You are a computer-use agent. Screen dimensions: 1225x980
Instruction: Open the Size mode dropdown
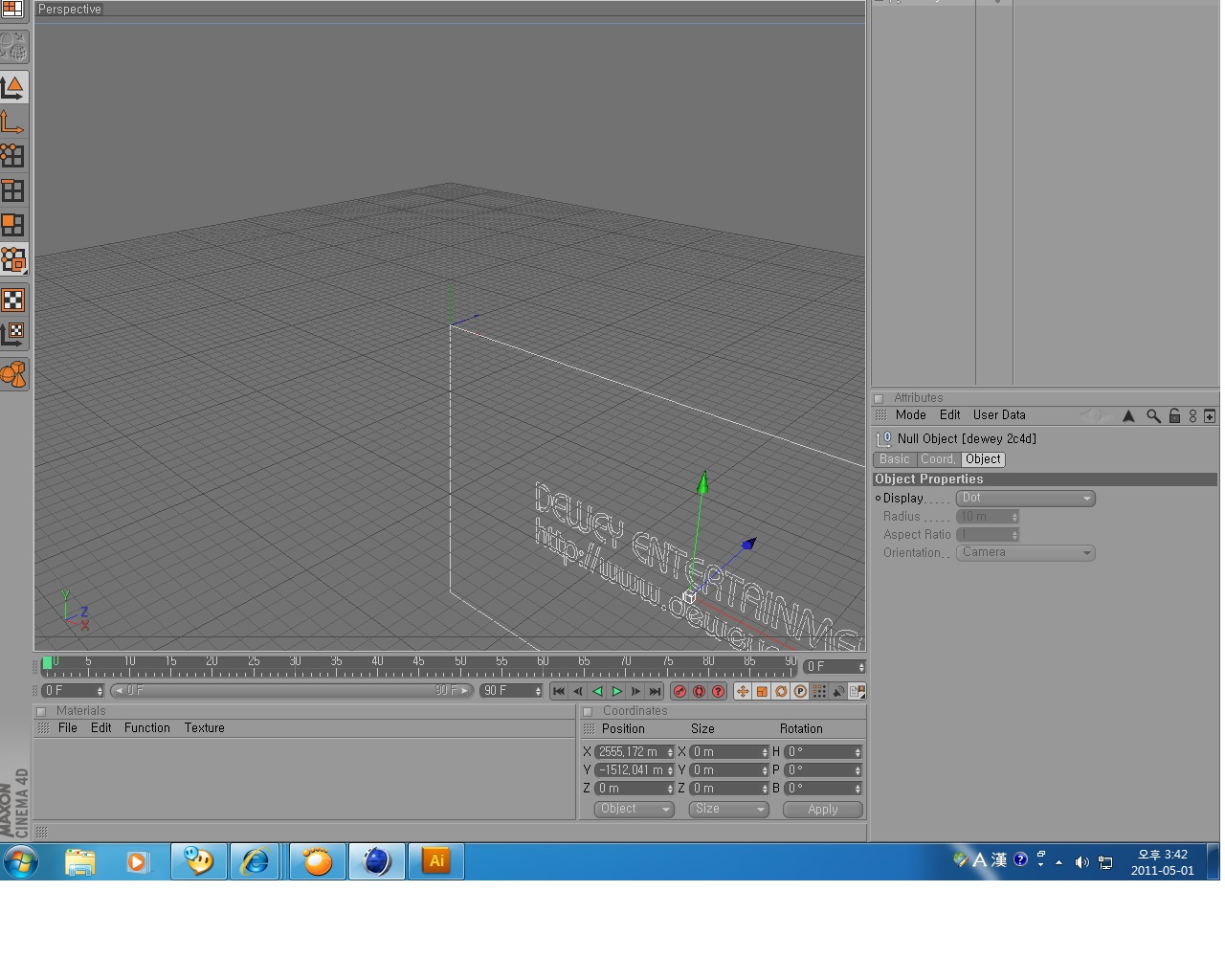point(728,810)
